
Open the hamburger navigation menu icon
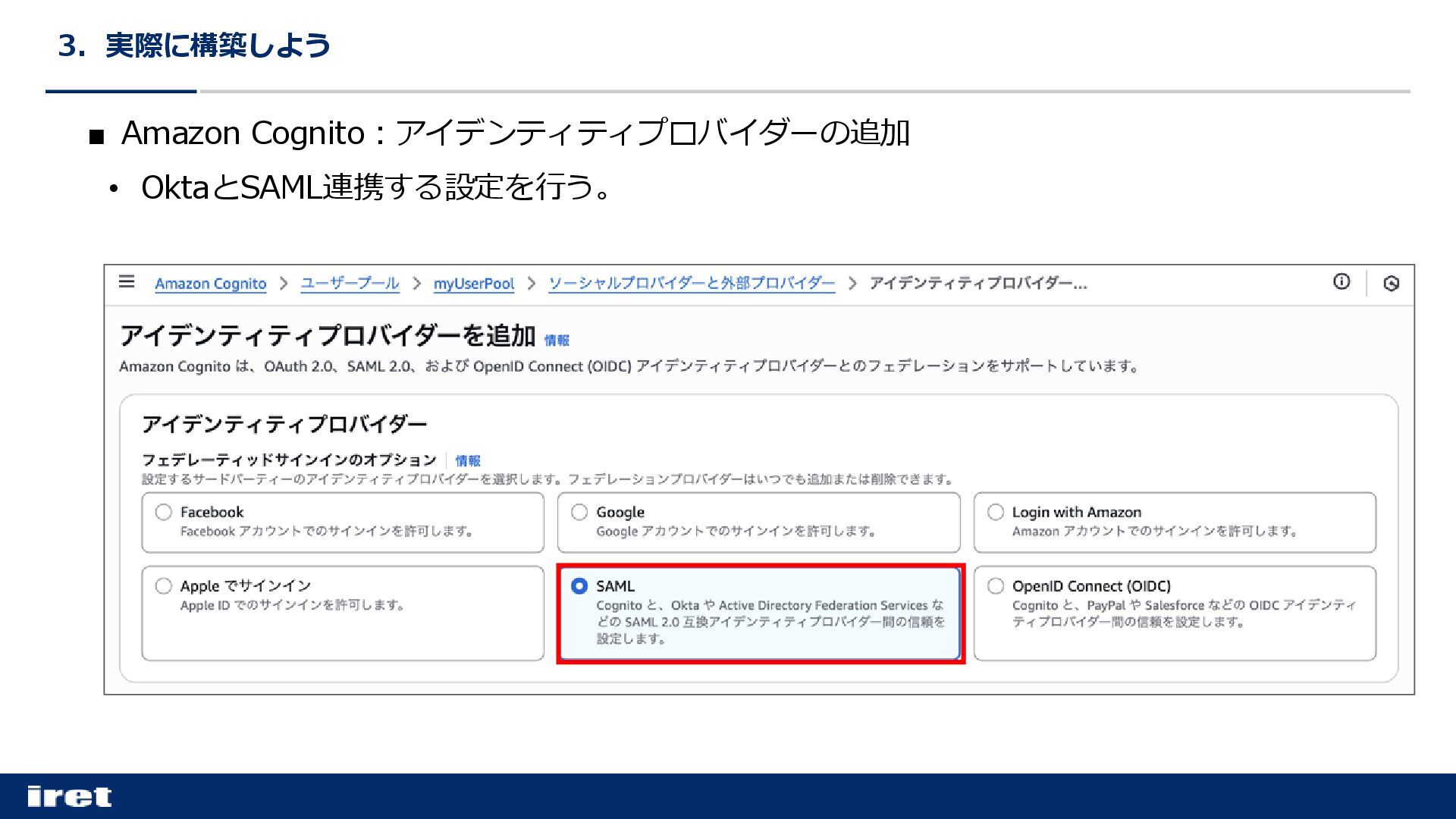127,282
